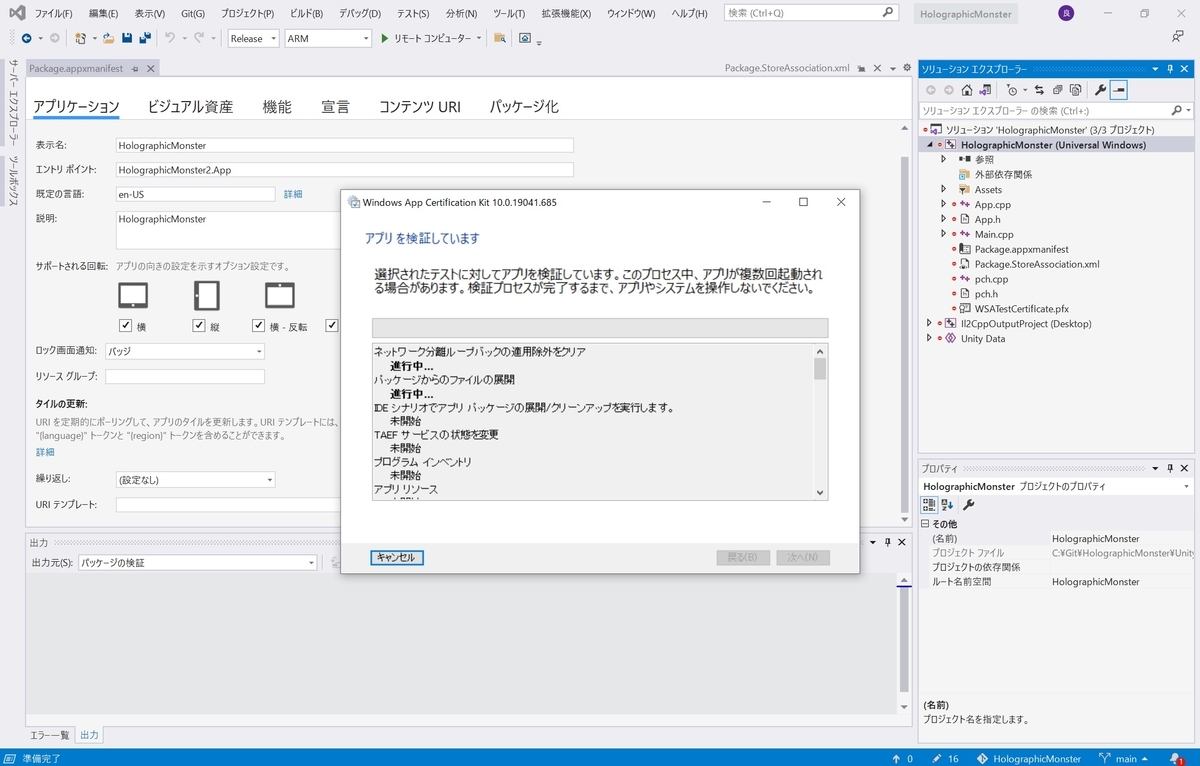Open the Git(G) menu
The image size is (1200, 766).
193,14
